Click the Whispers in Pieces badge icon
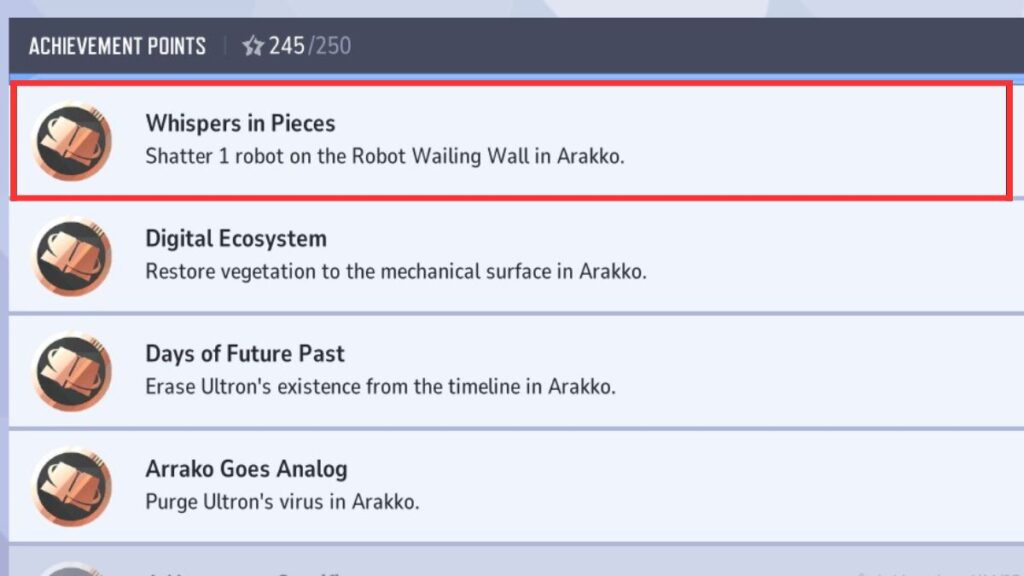The height and width of the screenshot is (576, 1024). [x=72, y=141]
